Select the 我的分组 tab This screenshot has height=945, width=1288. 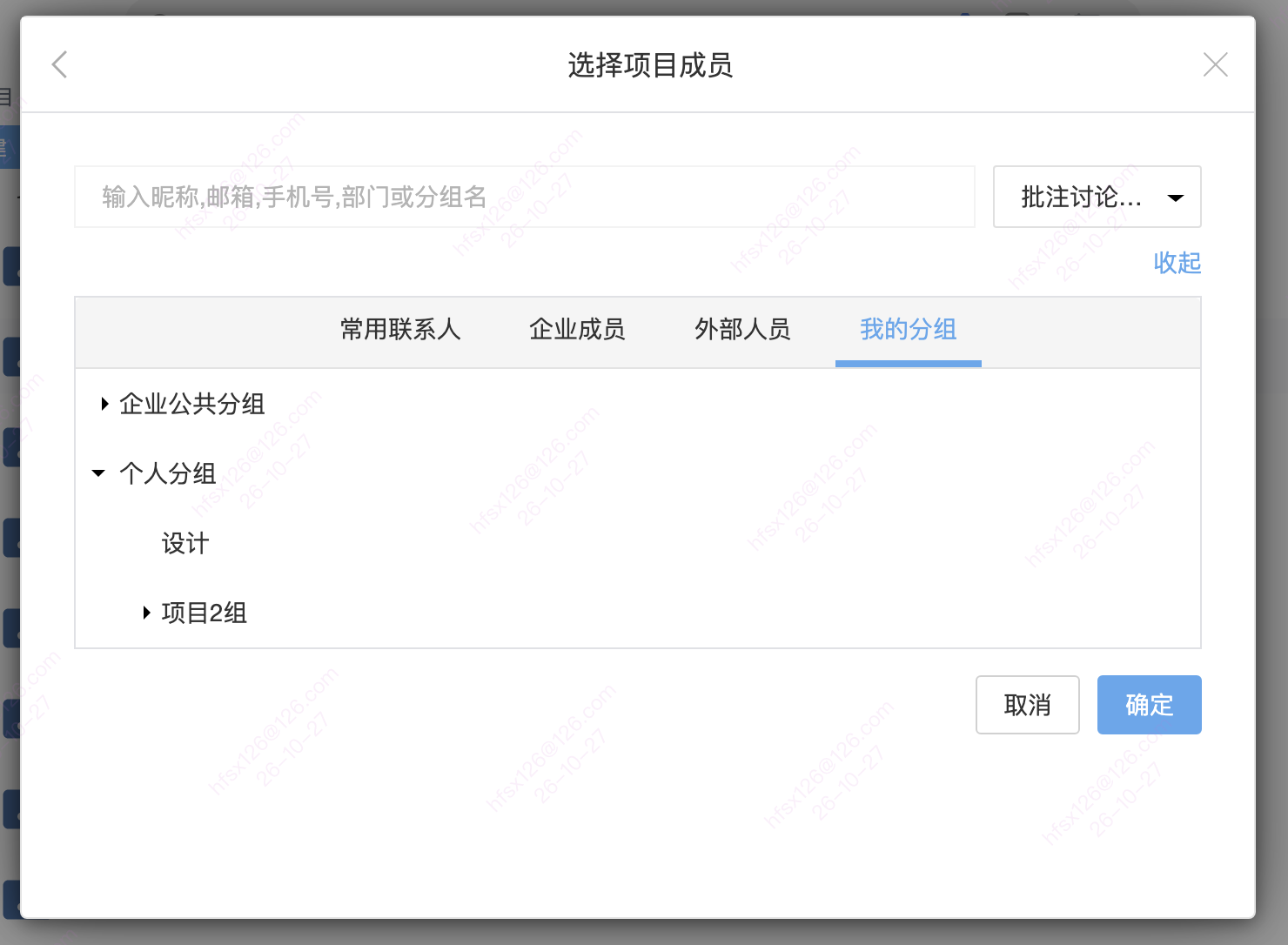tap(908, 330)
